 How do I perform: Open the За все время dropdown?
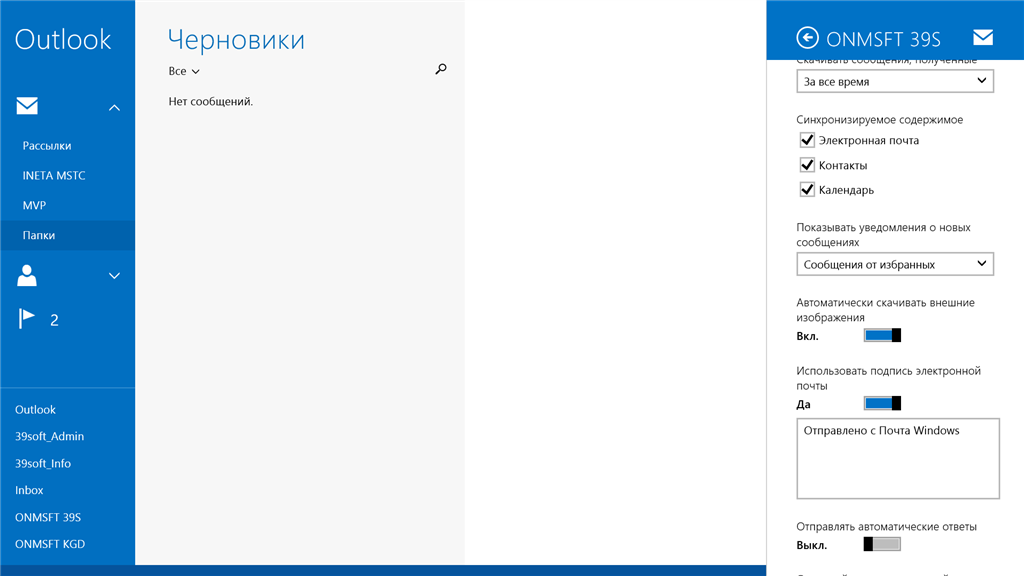point(895,82)
